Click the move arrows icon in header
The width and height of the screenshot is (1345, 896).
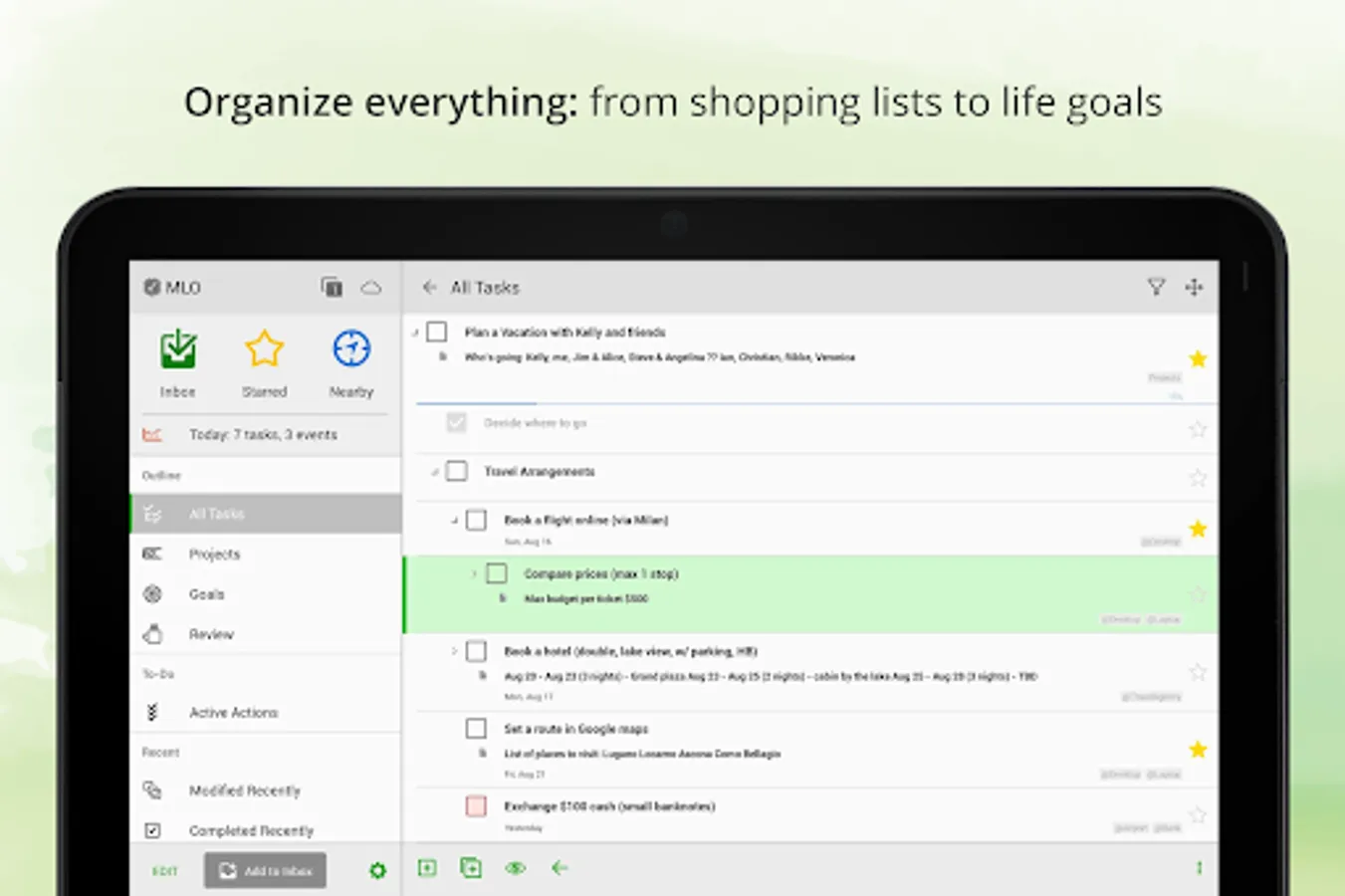1194,288
